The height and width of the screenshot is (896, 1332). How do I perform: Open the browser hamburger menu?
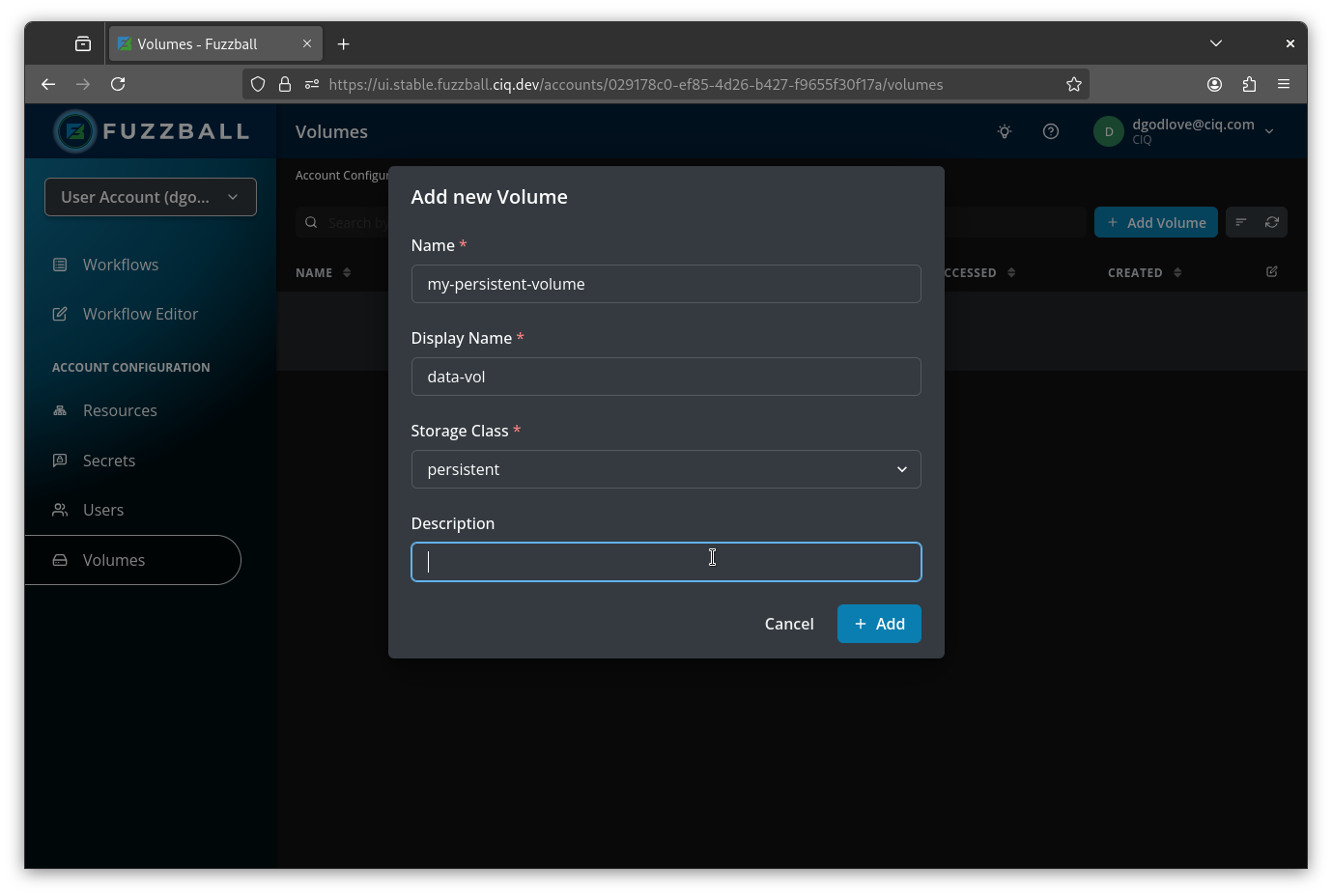click(1284, 84)
